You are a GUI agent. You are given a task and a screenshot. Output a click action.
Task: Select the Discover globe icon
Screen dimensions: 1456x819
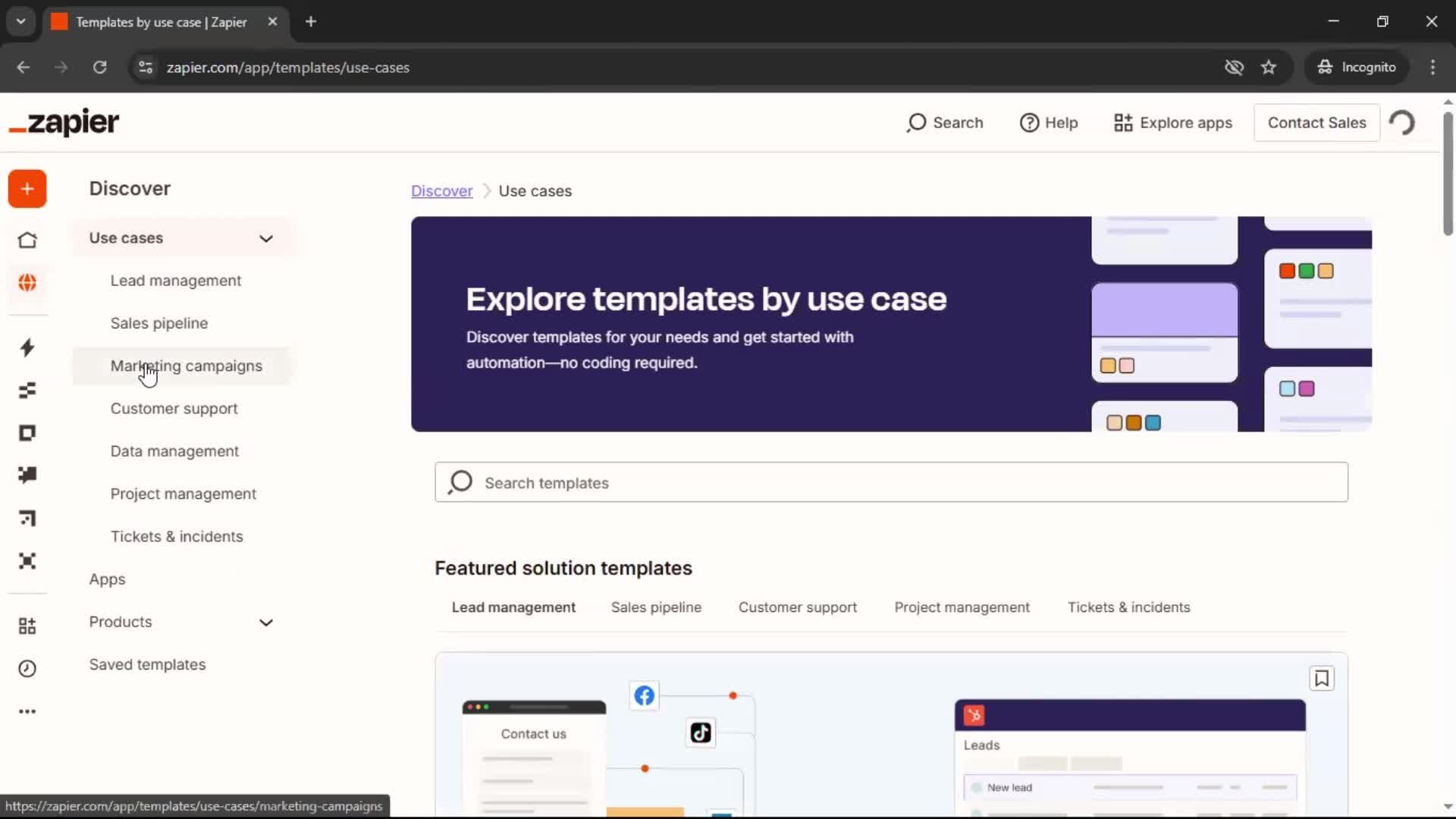[x=27, y=283]
